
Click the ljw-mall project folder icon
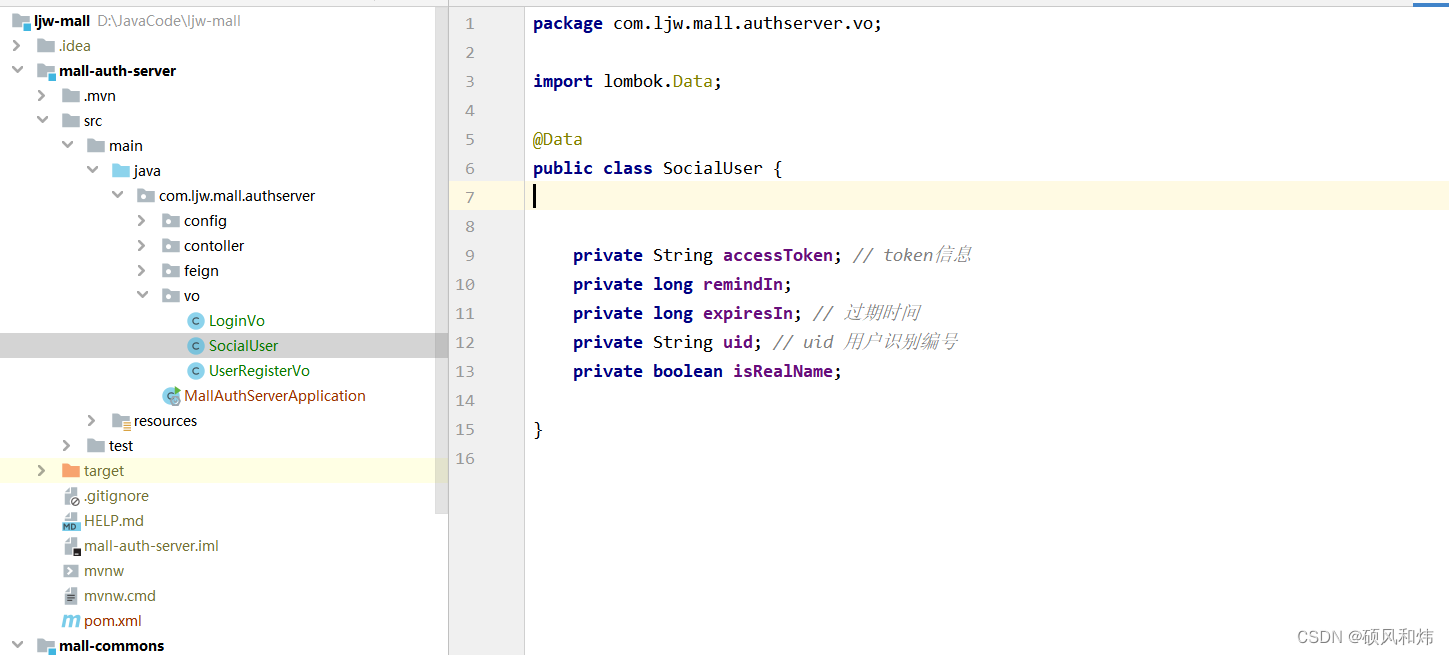tap(21, 21)
